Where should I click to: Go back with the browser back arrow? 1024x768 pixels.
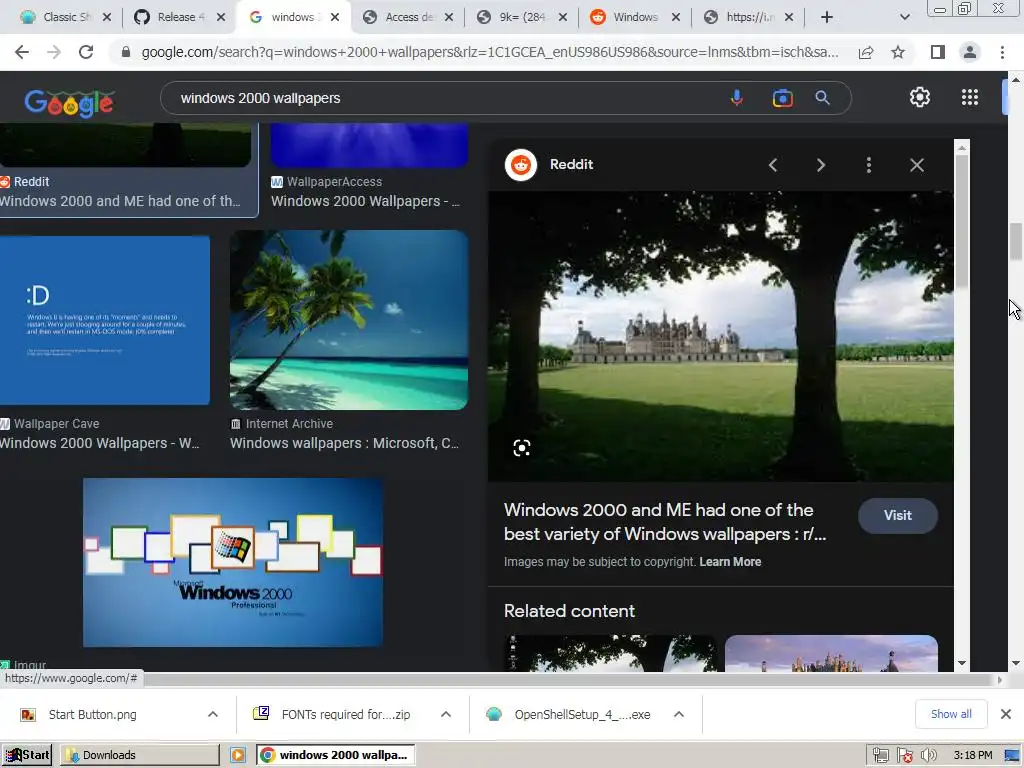pyautogui.click(x=22, y=52)
